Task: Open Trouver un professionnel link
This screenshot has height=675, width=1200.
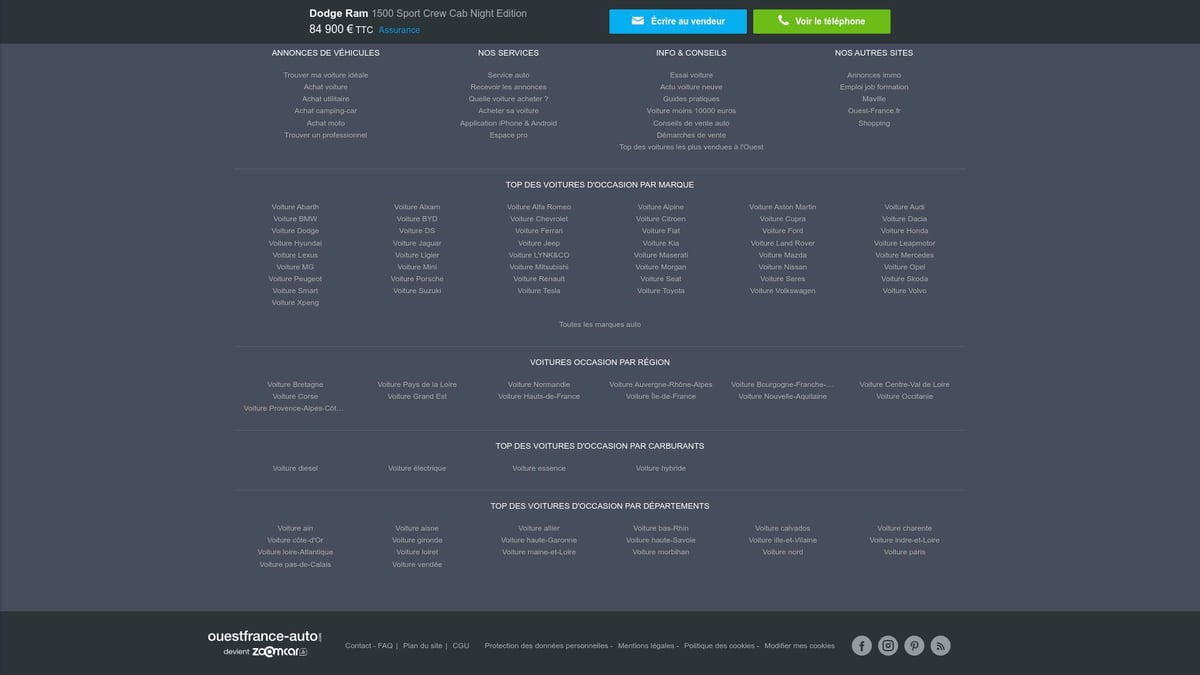Action: (326, 135)
